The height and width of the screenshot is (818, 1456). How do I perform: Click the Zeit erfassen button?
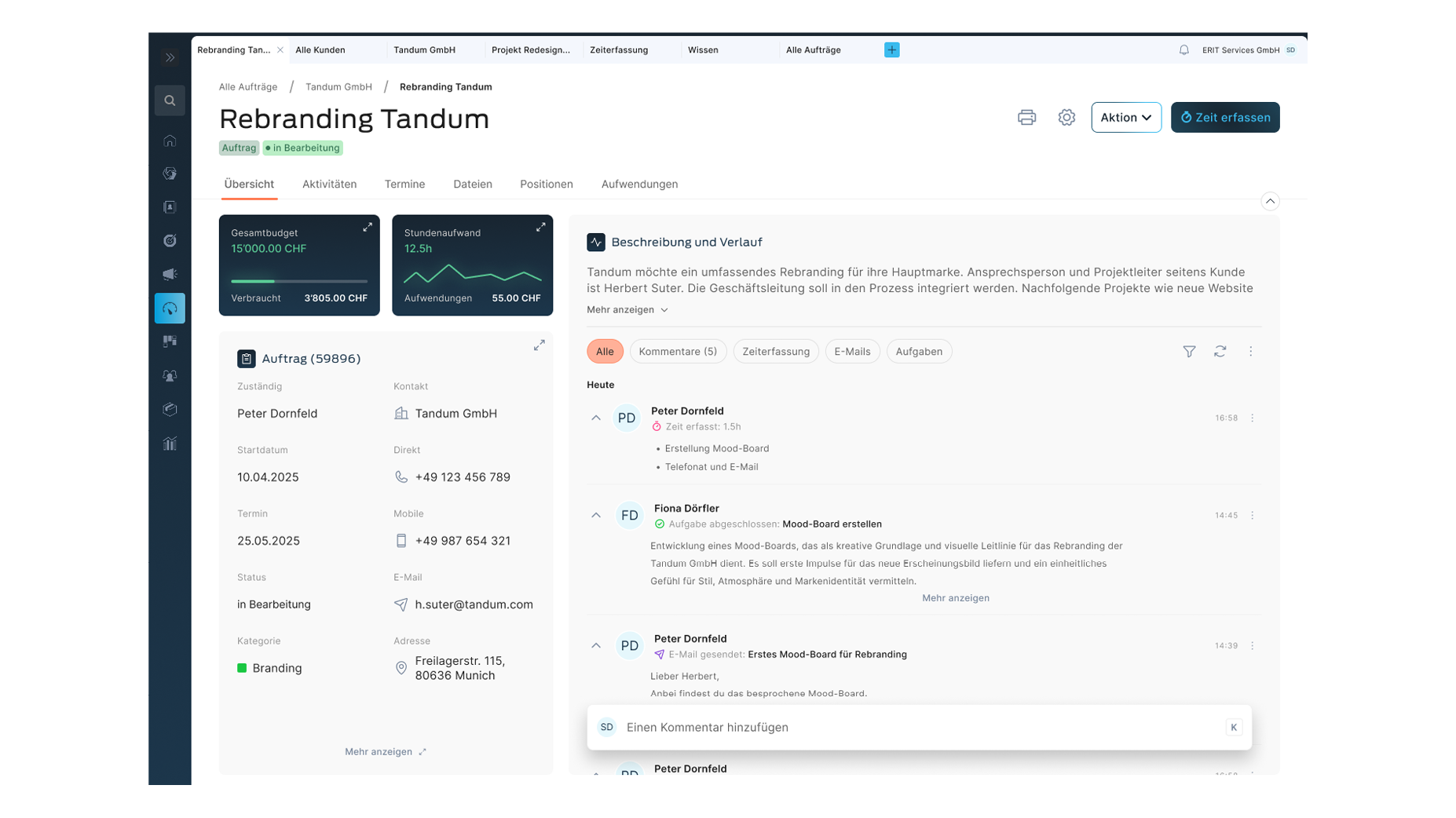[x=1224, y=118]
